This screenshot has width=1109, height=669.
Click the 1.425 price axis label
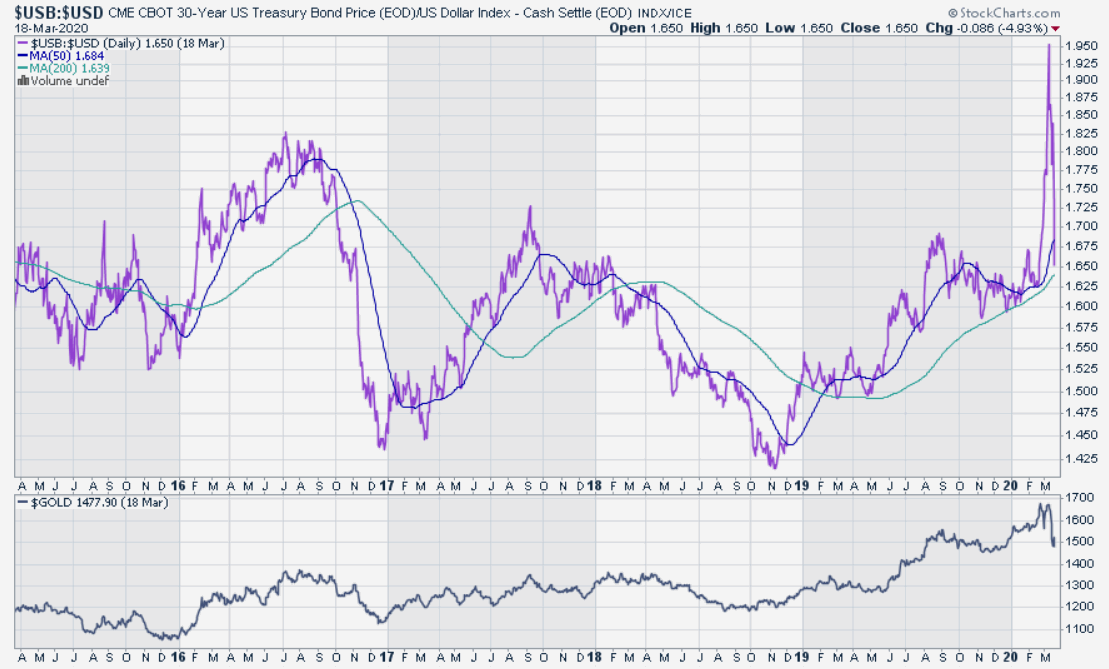pos(1081,459)
